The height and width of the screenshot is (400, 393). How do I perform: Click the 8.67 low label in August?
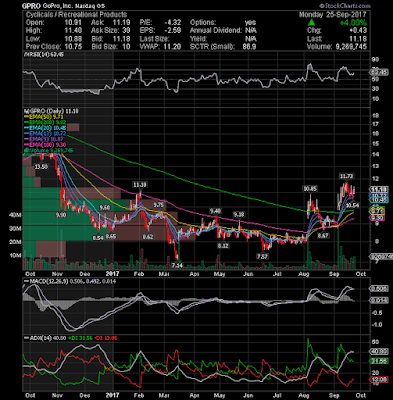click(324, 236)
